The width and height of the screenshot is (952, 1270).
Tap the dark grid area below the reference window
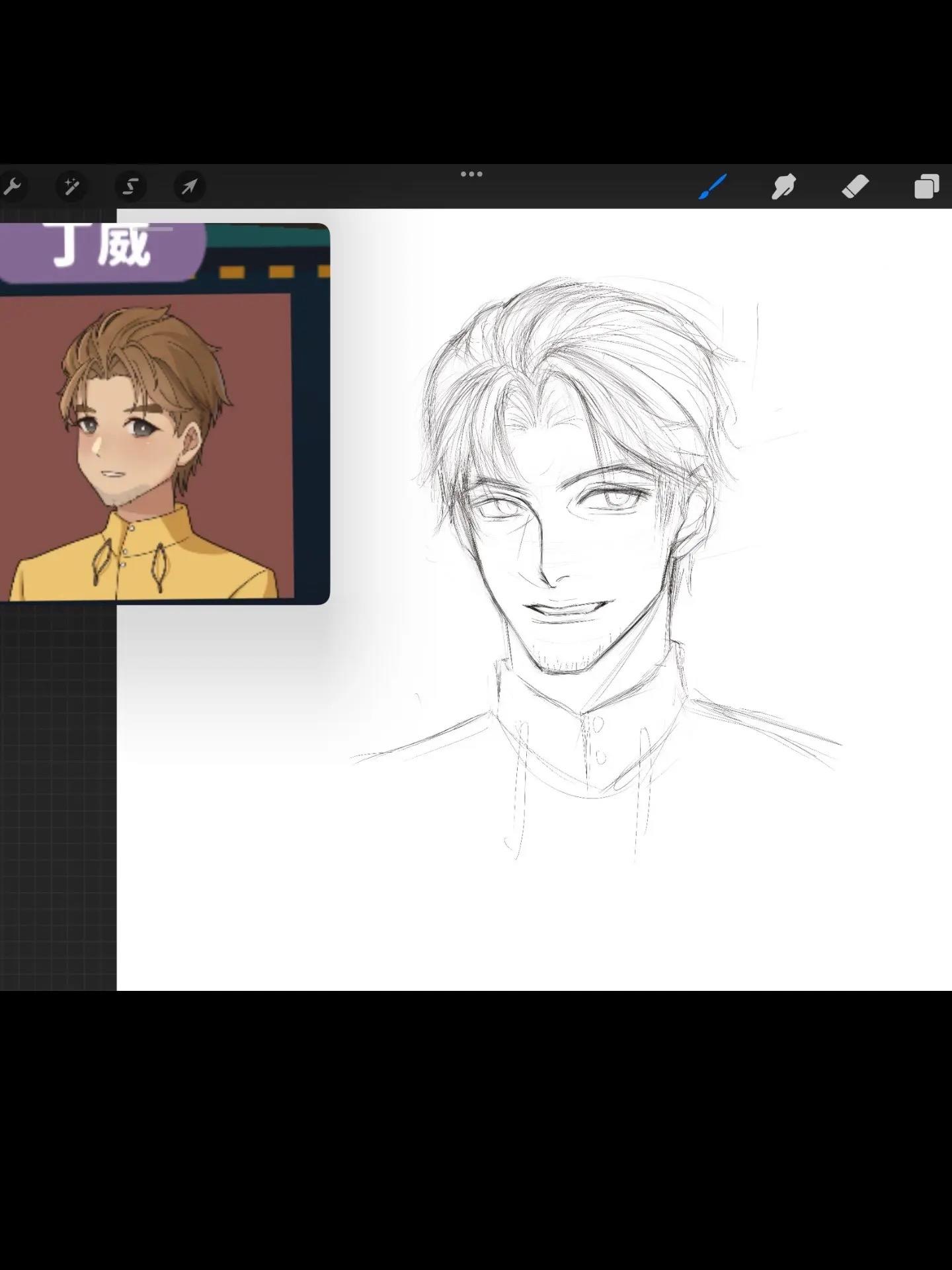point(58,794)
